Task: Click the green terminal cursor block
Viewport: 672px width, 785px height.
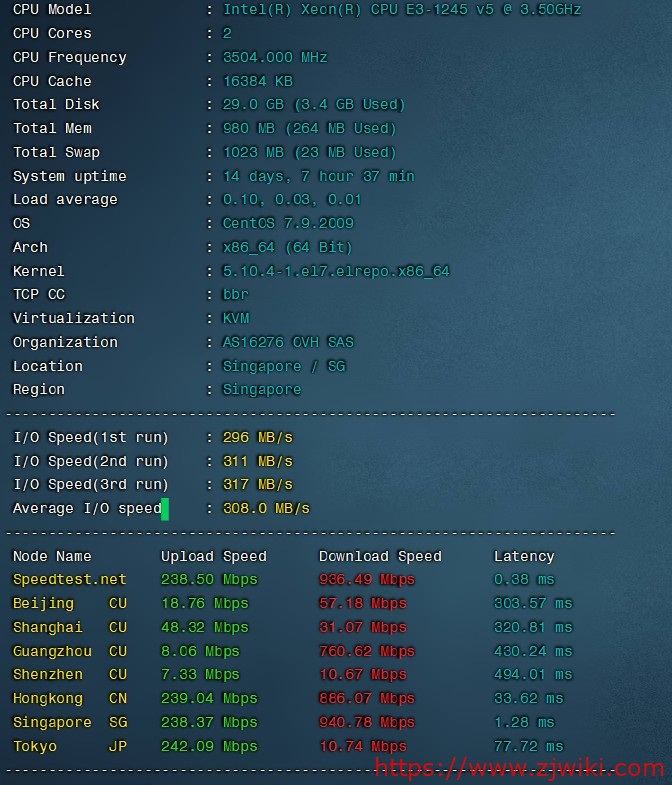Action: click(165, 509)
